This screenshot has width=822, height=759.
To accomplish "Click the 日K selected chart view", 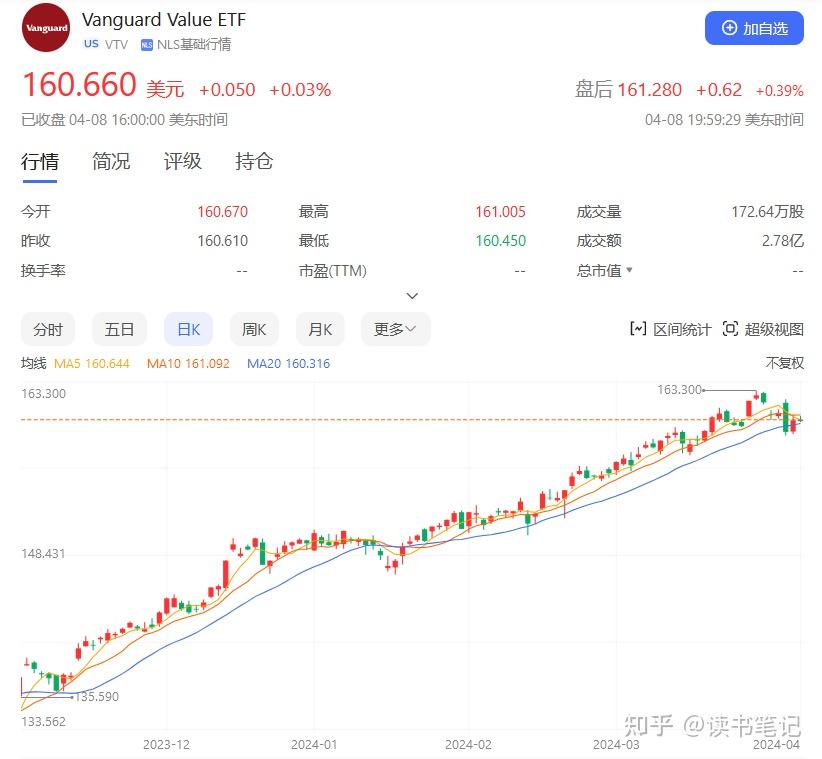I will [x=188, y=329].
